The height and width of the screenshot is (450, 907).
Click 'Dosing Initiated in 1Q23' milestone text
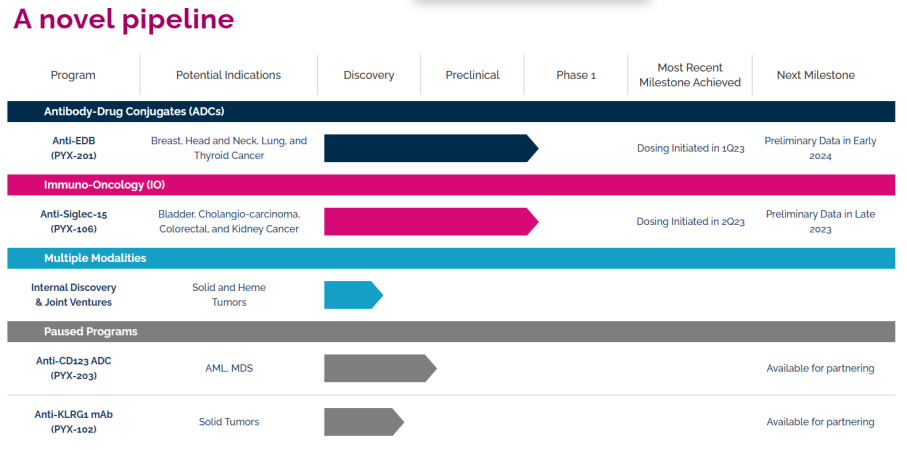(x=690, y=148)
